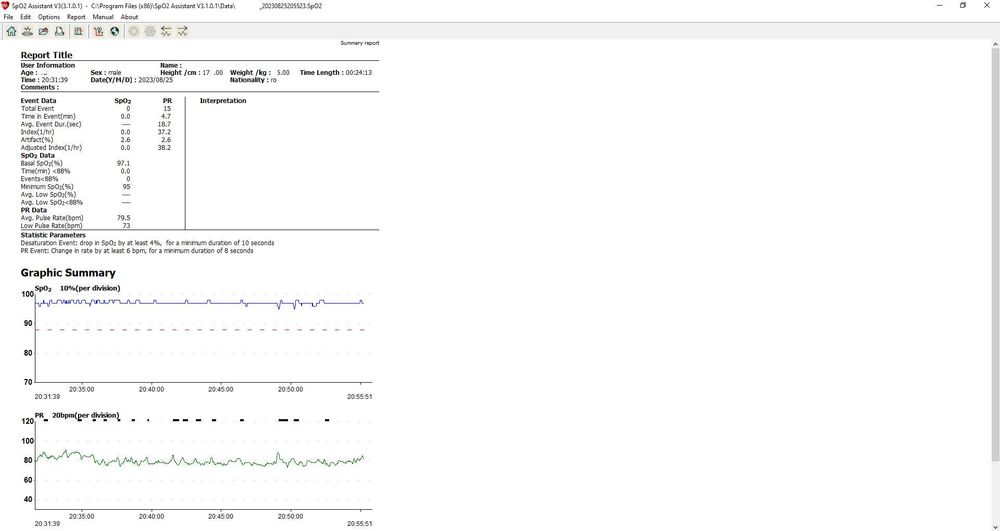Click the PR Event description line
Image resolution: width=1000 pixels, height=531 pixels.
(137, 251)
